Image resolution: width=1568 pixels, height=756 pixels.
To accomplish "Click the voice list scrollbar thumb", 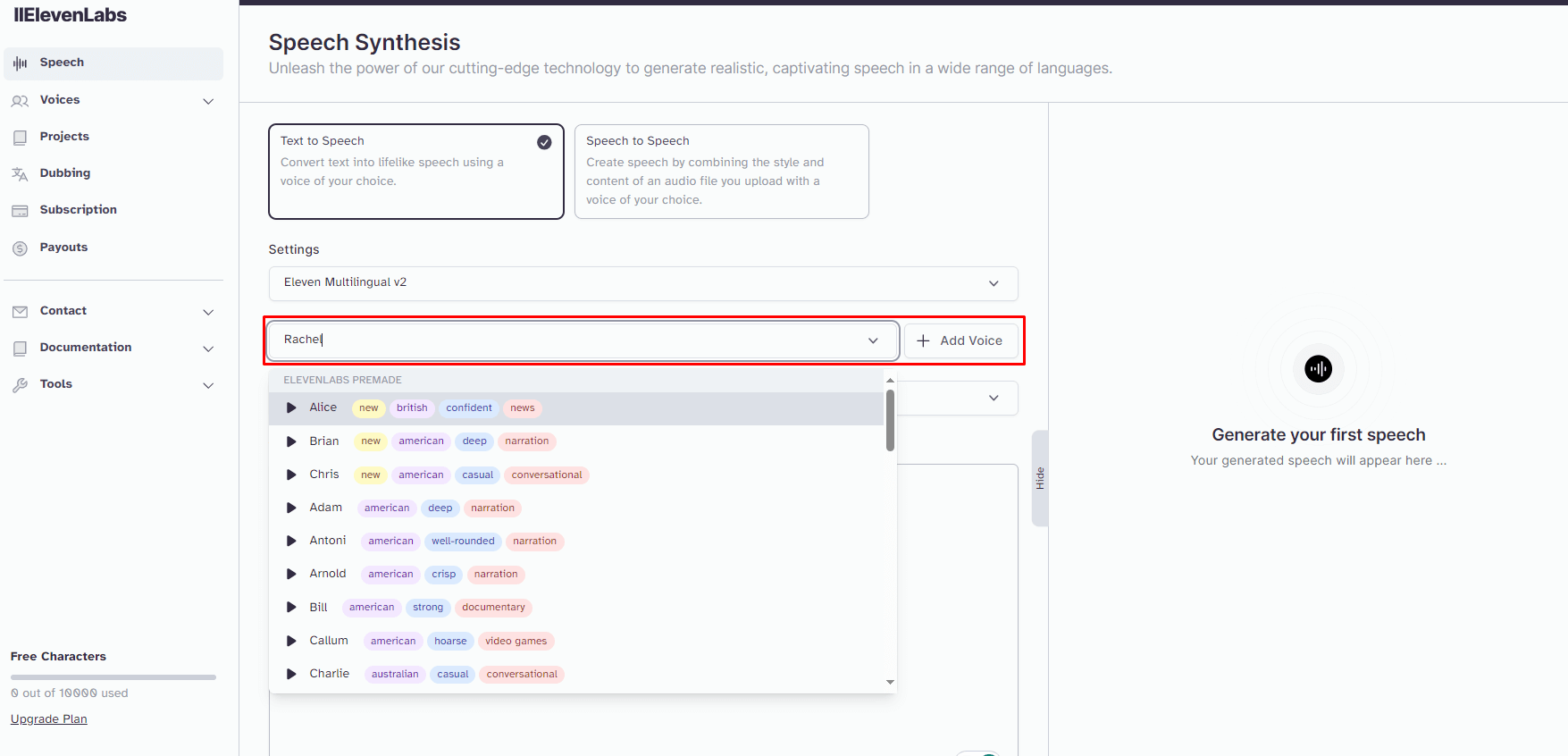I will click(890, 420).
